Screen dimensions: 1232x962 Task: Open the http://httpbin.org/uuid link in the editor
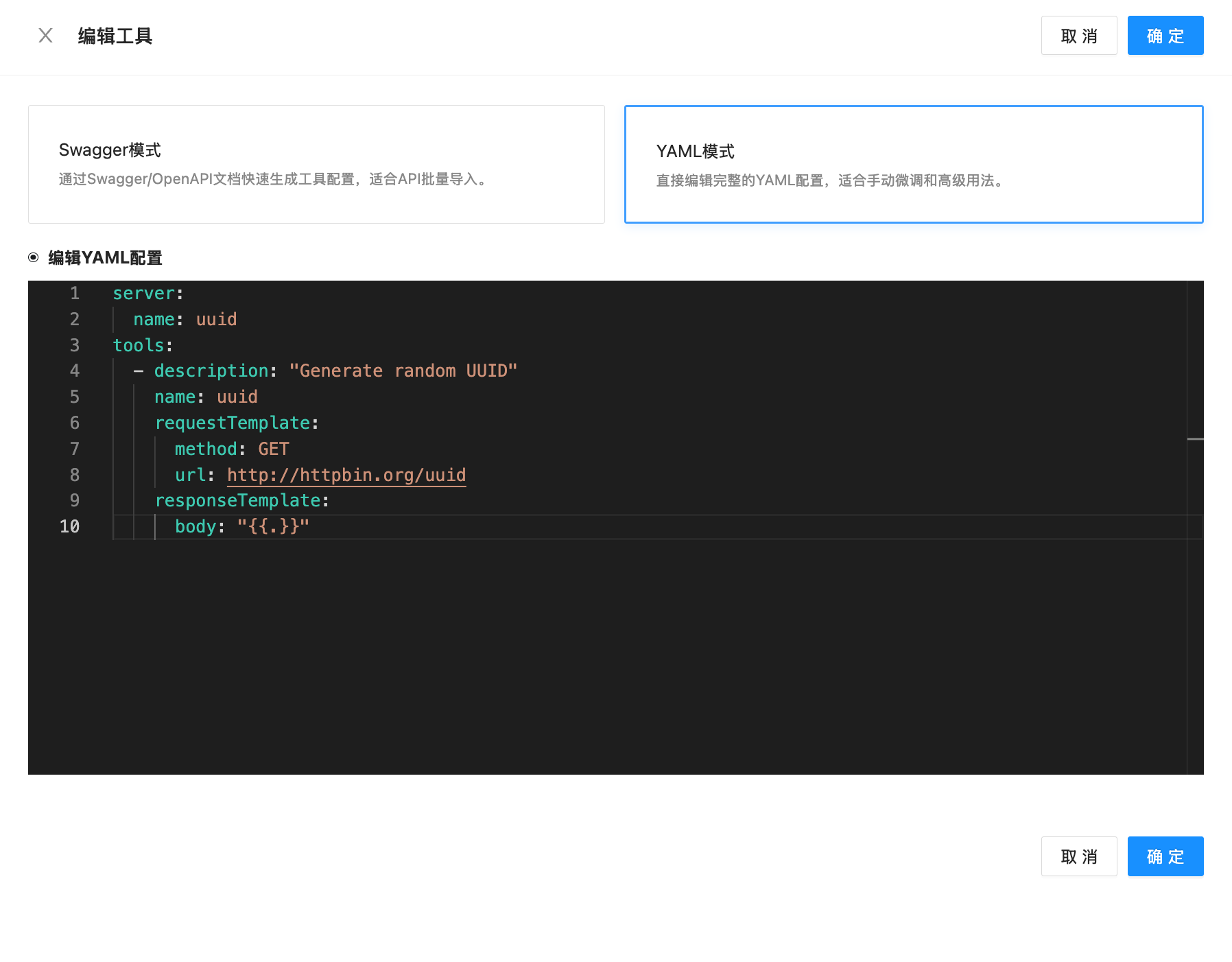[346, 475]
